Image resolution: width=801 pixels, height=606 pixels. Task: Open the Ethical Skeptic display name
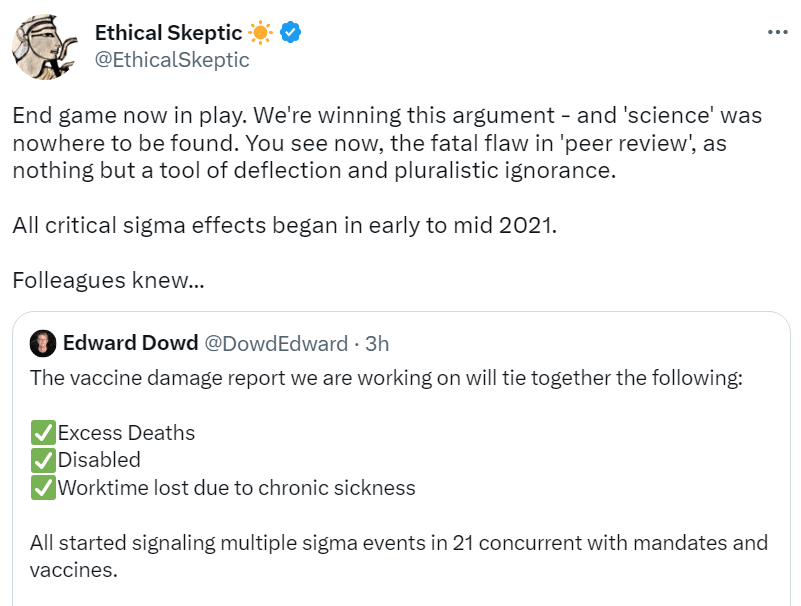(x=168, y=33)
